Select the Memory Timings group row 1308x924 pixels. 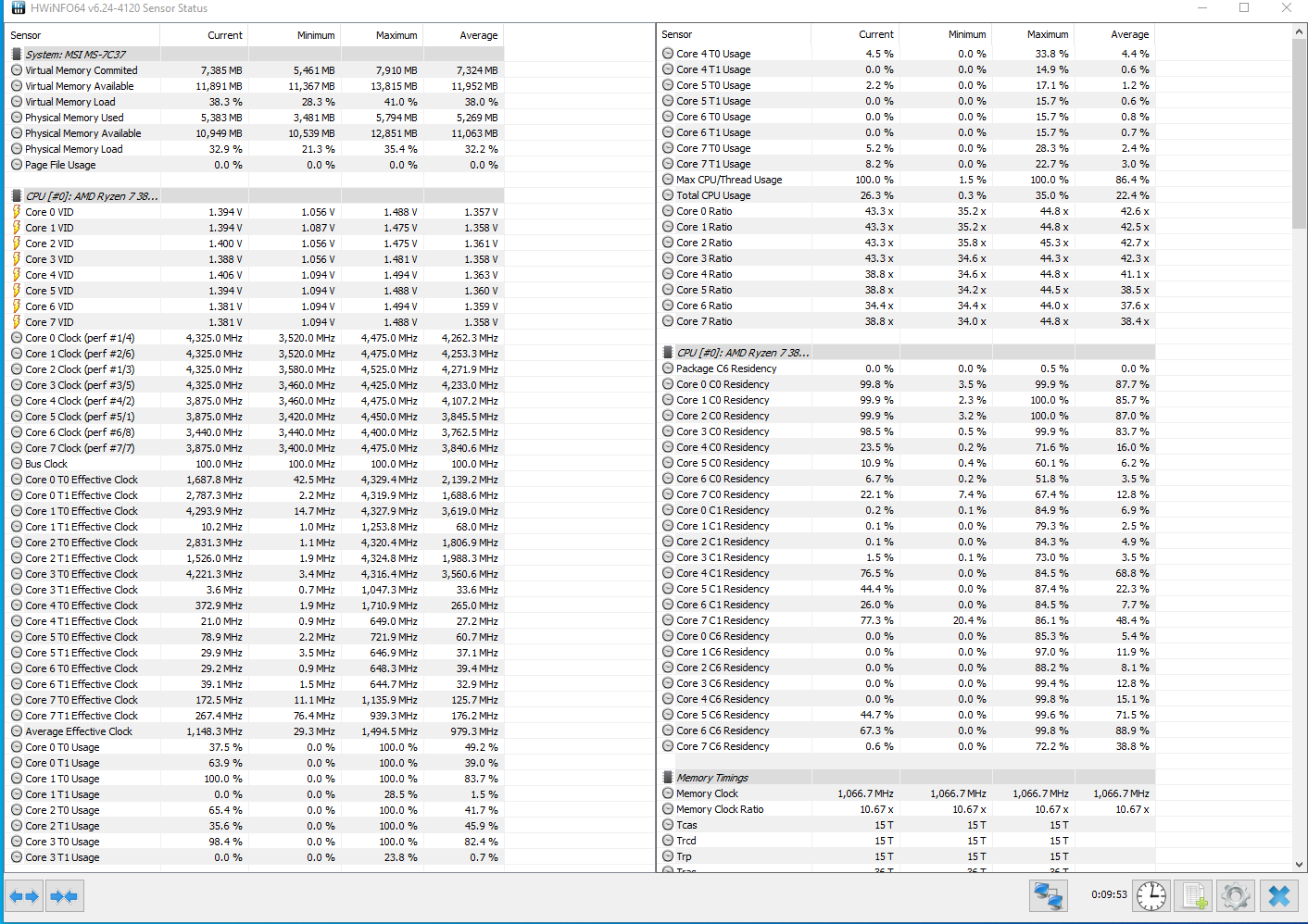pyautogui.click(x=907, y=778)
